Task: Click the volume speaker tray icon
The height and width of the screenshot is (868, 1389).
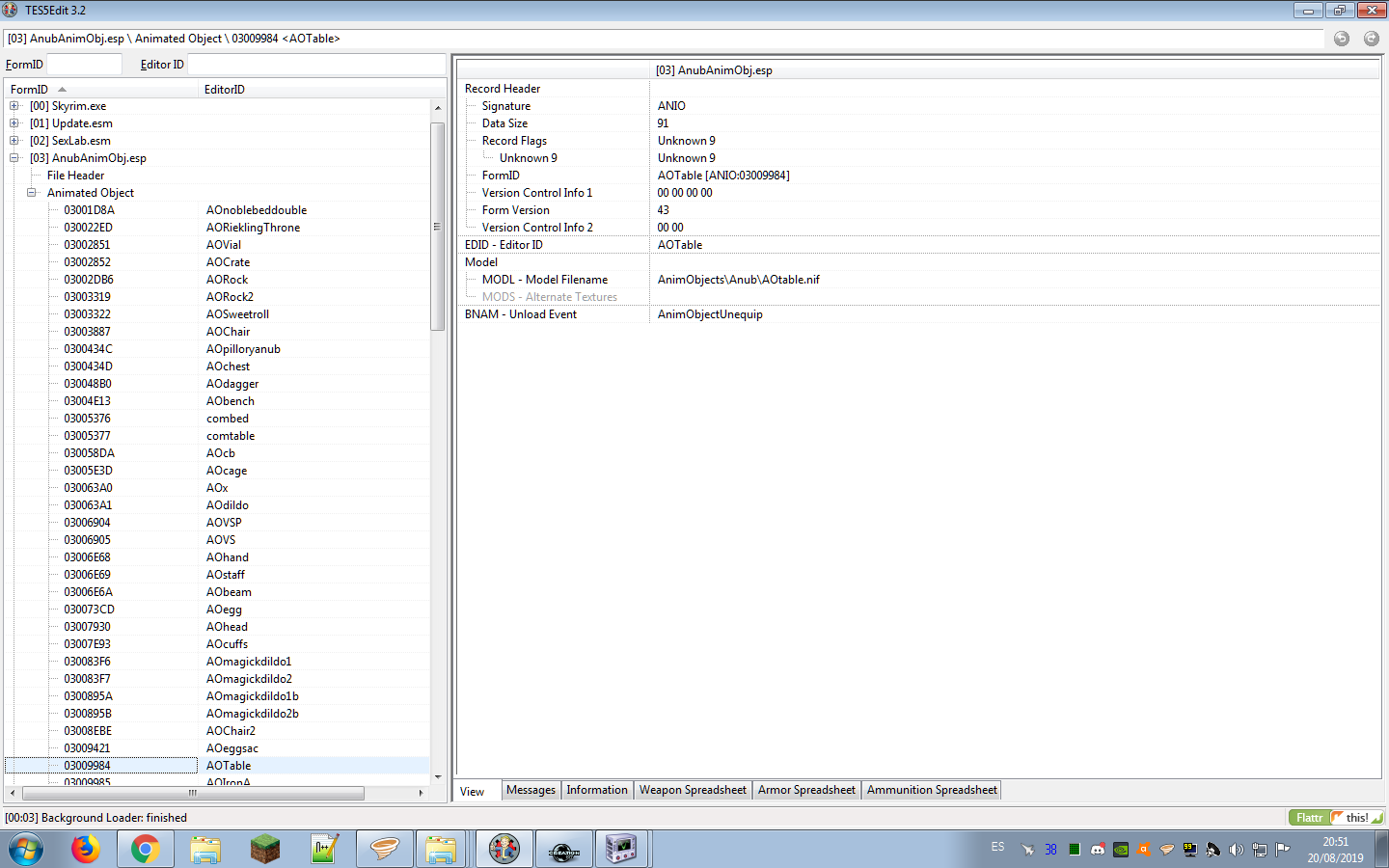Action: tap(1237, 850)
